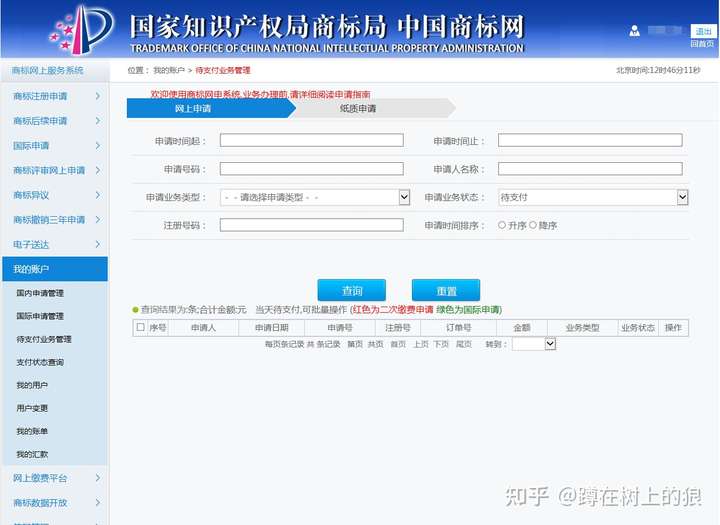This screenshot has width=720, height=525.
Task: Expand 商标注册申请 sidebar menu
Action: point(55,96)
